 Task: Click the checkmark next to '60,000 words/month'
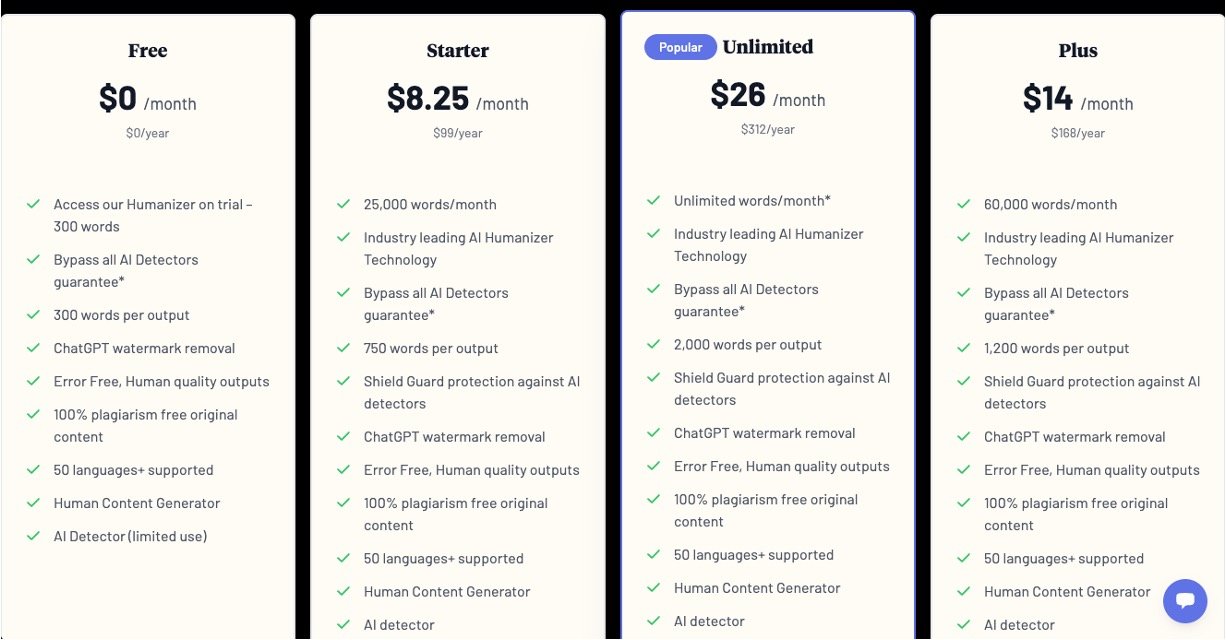point(964,204)
